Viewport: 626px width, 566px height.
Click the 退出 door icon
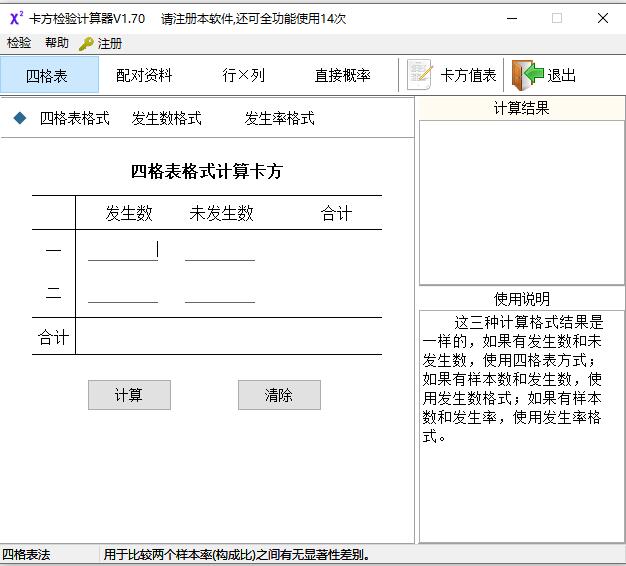(x=527, y=75)
